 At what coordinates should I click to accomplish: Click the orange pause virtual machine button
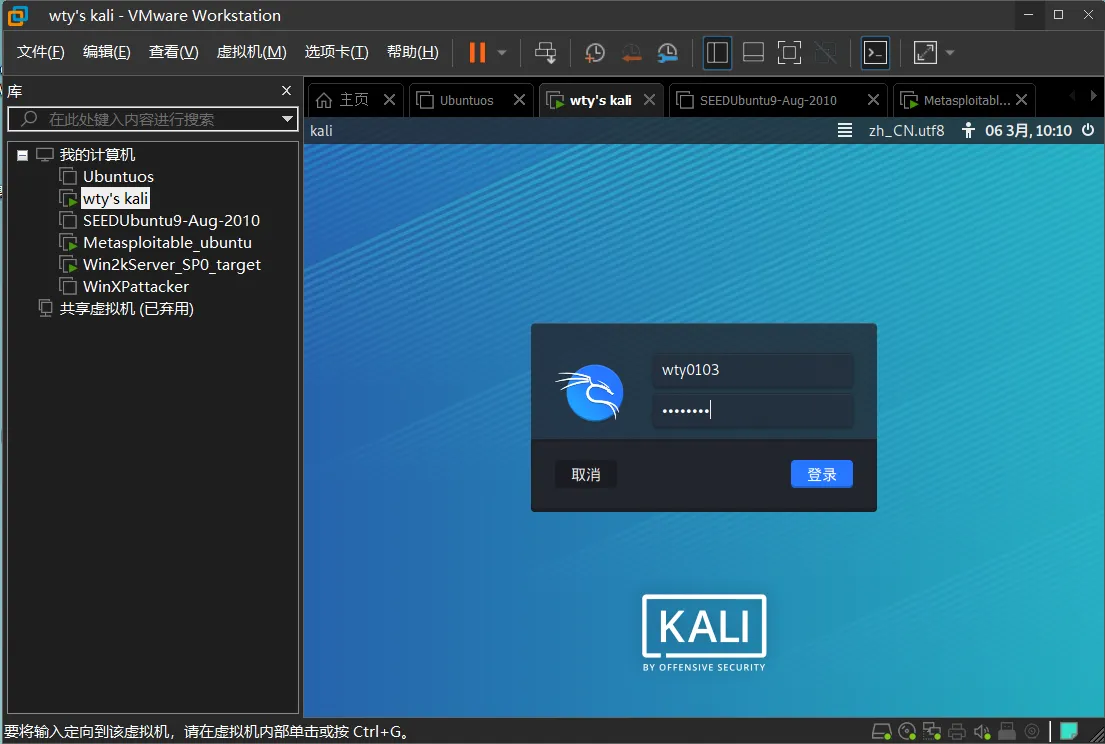(x=477, y=52)
